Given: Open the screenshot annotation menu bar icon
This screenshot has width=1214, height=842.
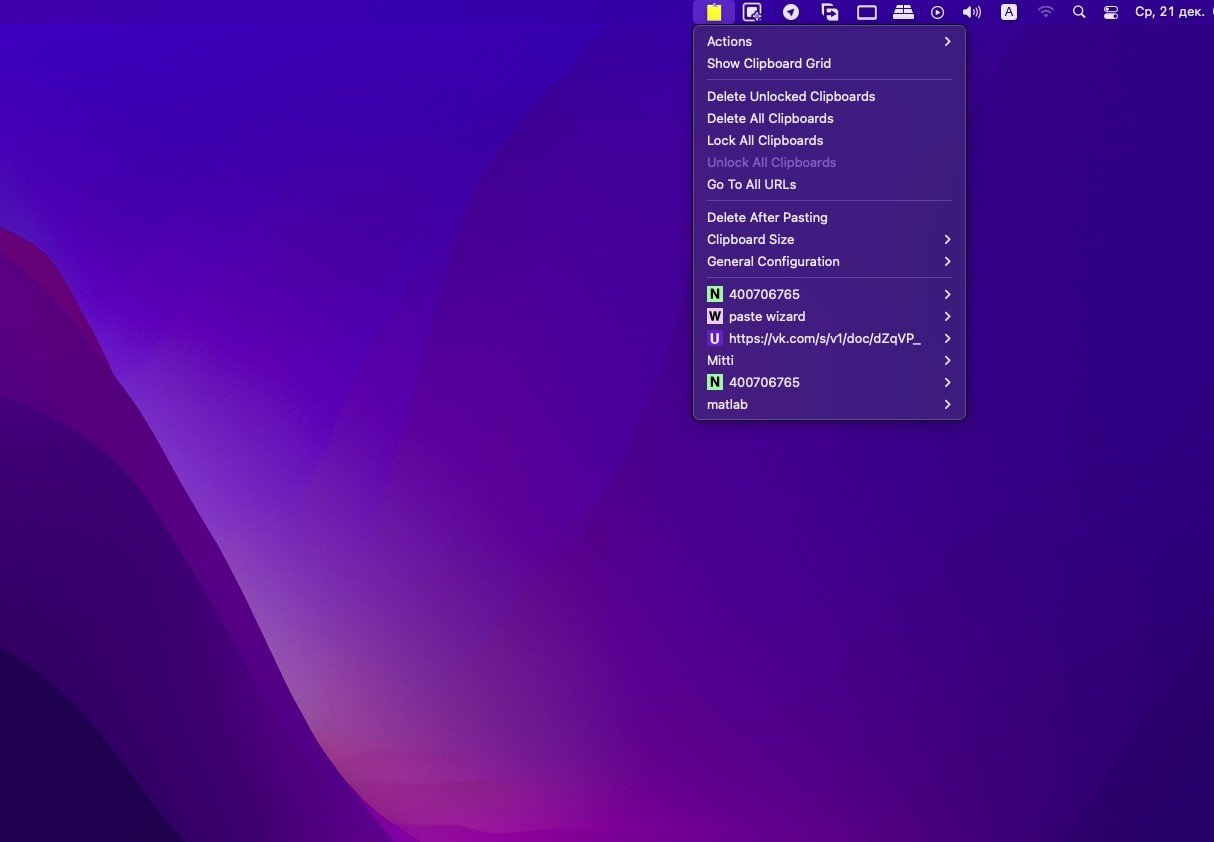Looking at the screenshot, I should [x=752, y=12].
